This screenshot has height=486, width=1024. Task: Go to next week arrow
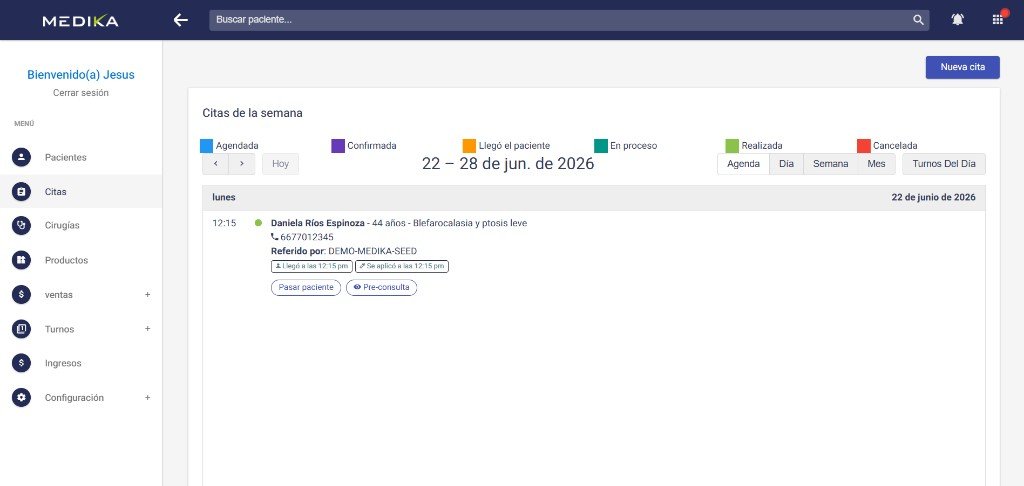tap(242, 164)
